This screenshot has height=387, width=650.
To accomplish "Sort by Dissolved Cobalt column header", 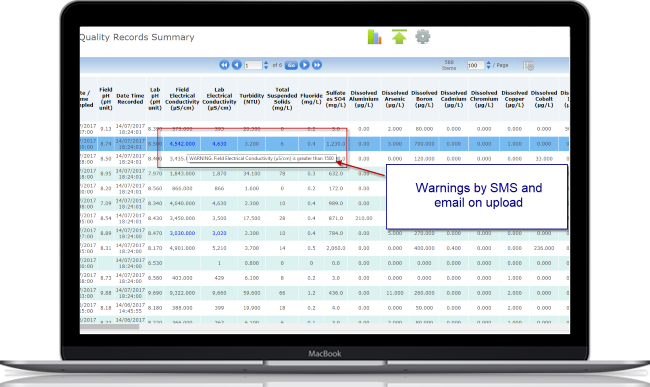I will coord(544,99).
